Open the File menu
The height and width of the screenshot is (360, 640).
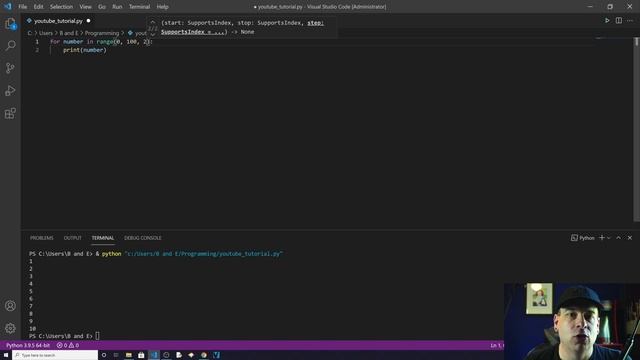pyautogui.click(x=22, y=7)
